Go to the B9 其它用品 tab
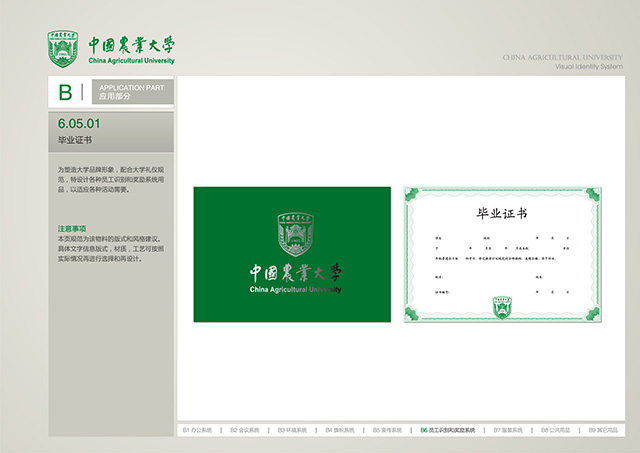640x453 pixels. click(x=603, y=429)
